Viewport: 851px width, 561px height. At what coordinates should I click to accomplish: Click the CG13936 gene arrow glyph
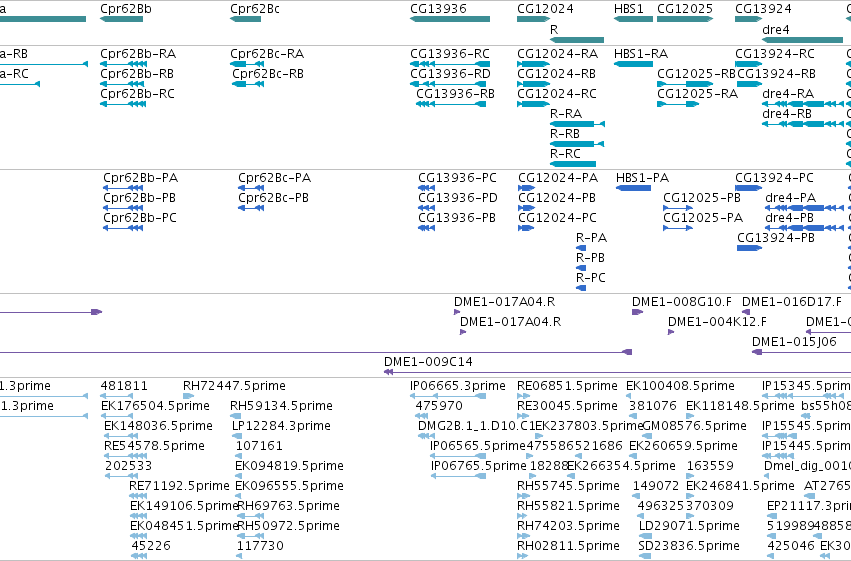click(x=450, y=19)
